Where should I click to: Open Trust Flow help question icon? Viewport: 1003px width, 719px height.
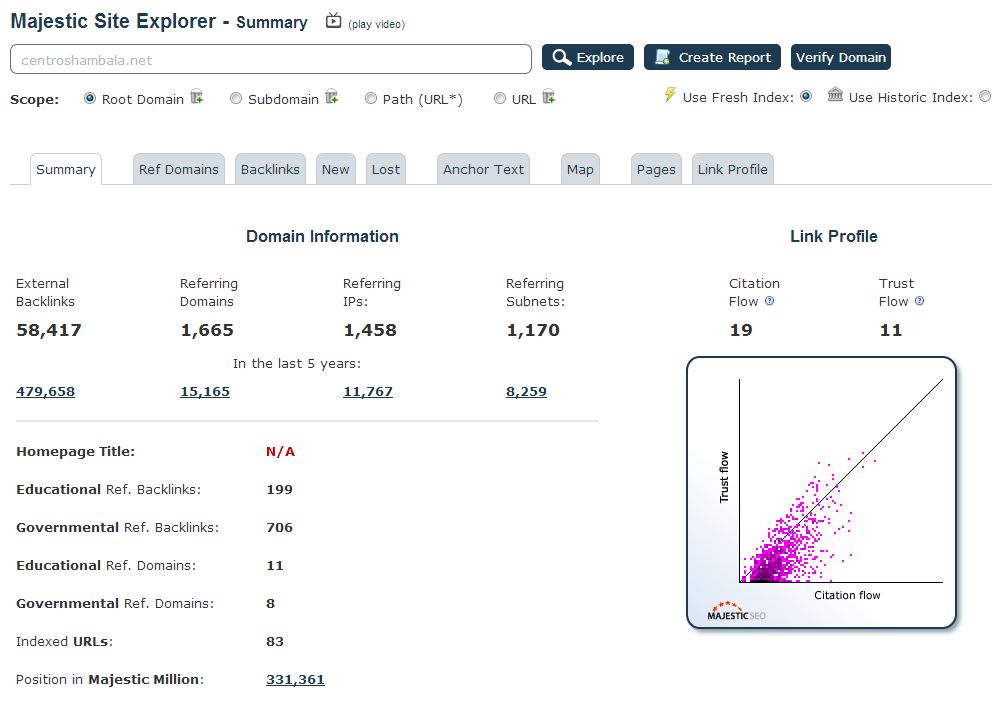[919, 301]
